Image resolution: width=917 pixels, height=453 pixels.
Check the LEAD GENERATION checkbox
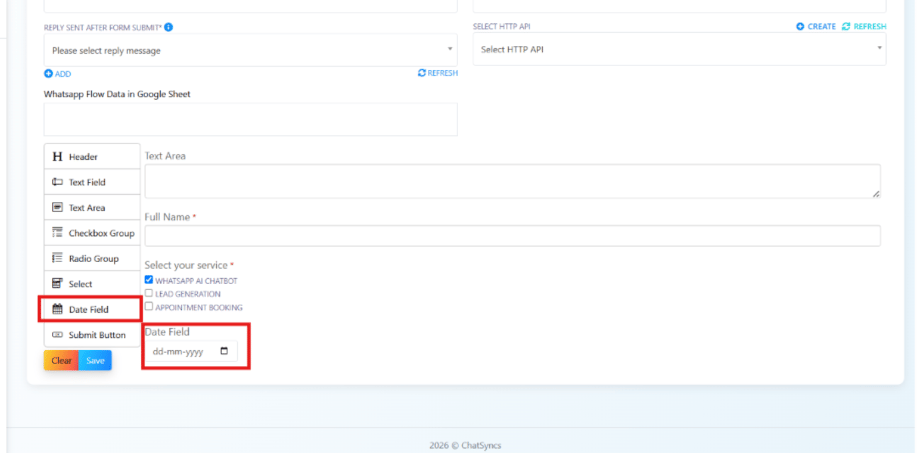(x=149, y=293)
